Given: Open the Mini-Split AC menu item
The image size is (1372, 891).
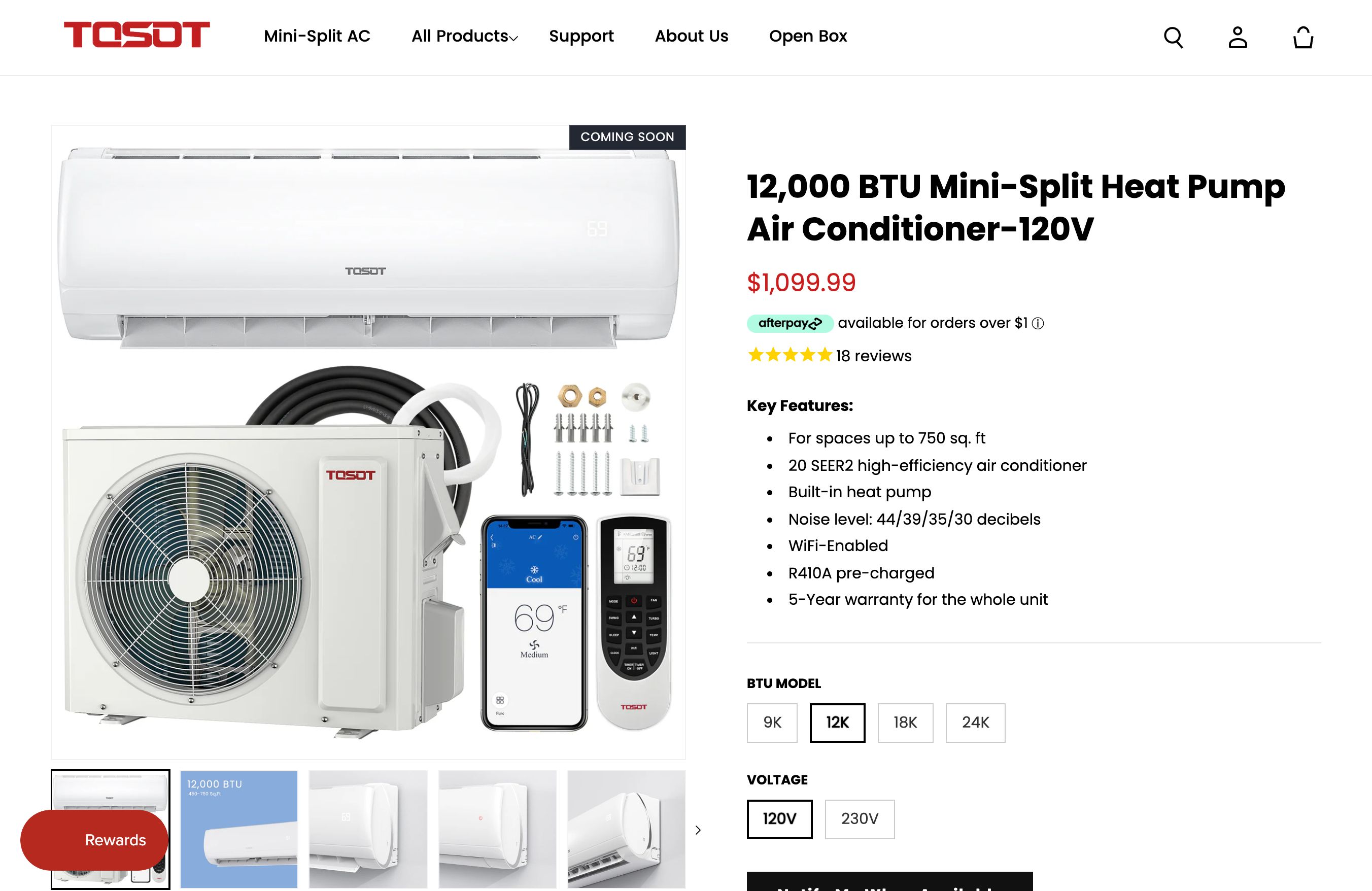Looking at the screenshot, I should tap(317, 37).
